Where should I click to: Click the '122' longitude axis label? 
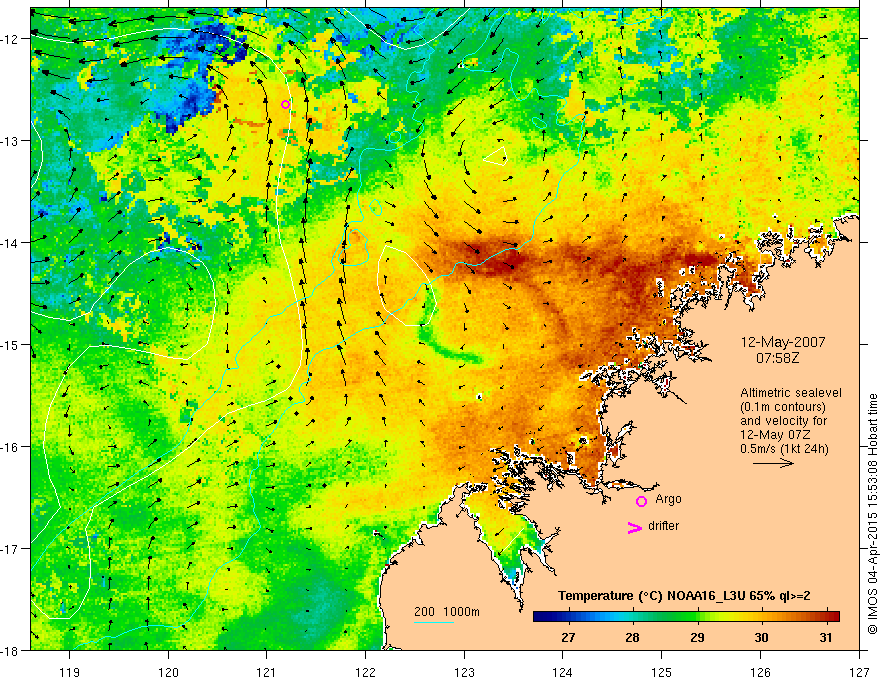[x=365, y=672]
